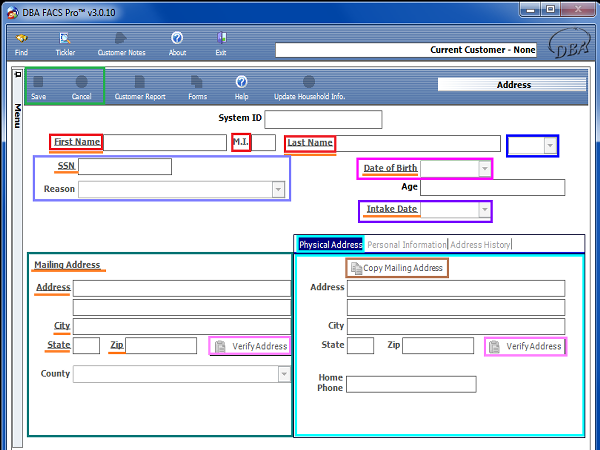This screenshot has width=600, height=450.
Task: Switch to the Personal Information tab
Action: (407, 245)
